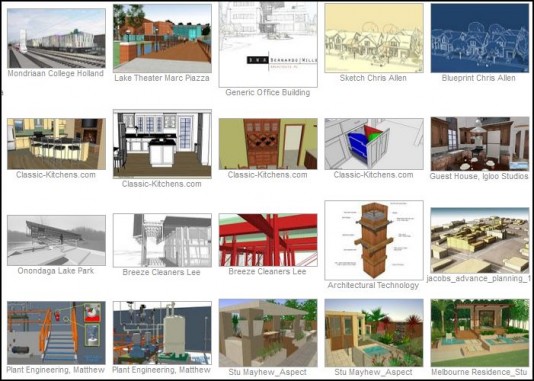This screenshot has width=534, height=381.
Task: Click Stu Mayhew_Aspect caption under pergola image
Action: pos(268,372)
